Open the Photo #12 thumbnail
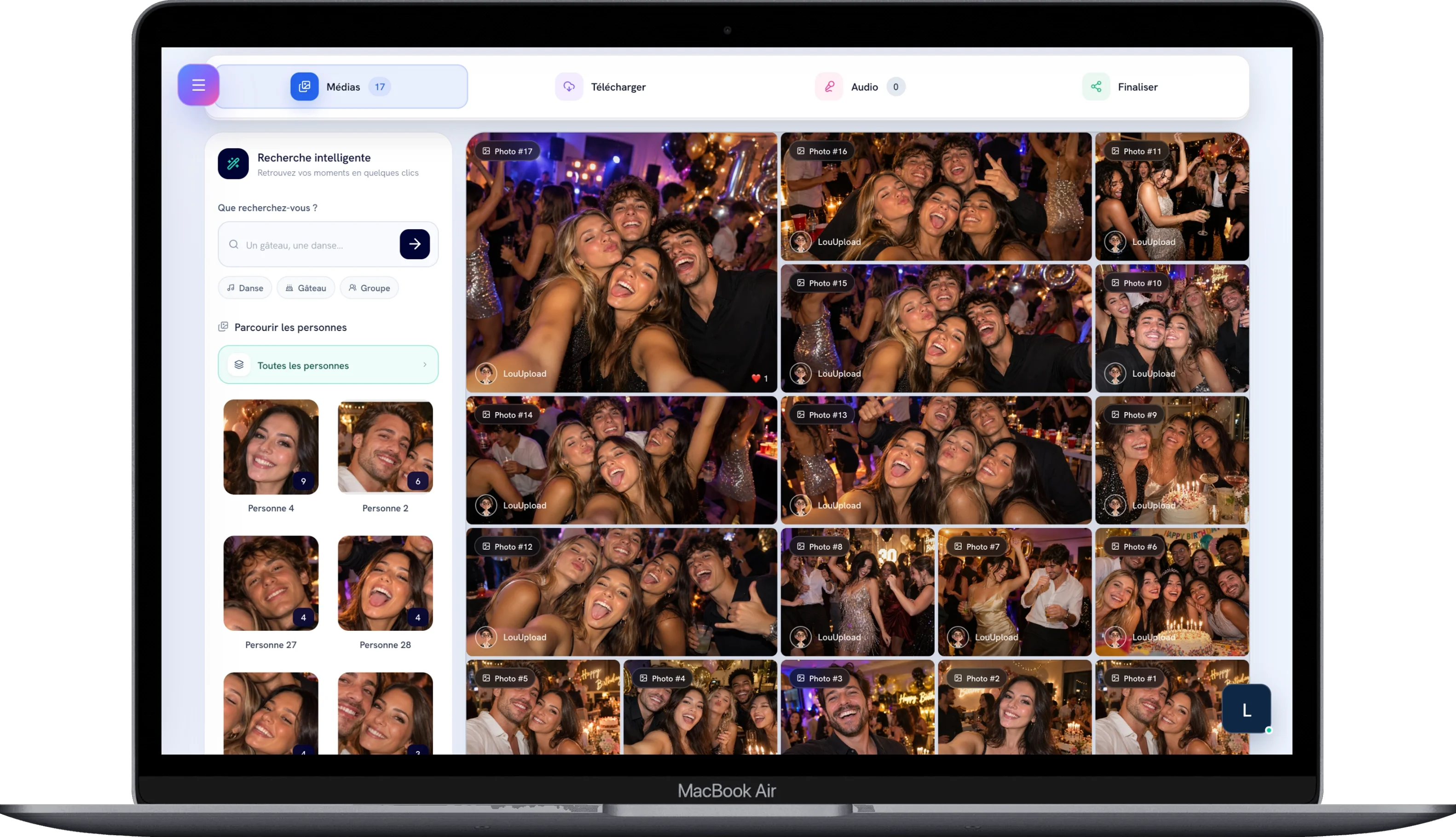The width and height of the screenshot is (1456, 837). [622, 592]
